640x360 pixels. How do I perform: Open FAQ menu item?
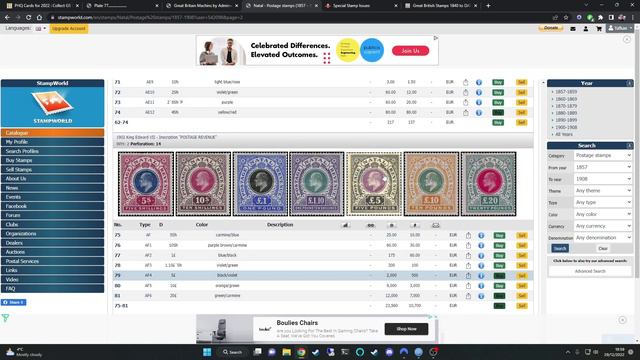(53, 289)
